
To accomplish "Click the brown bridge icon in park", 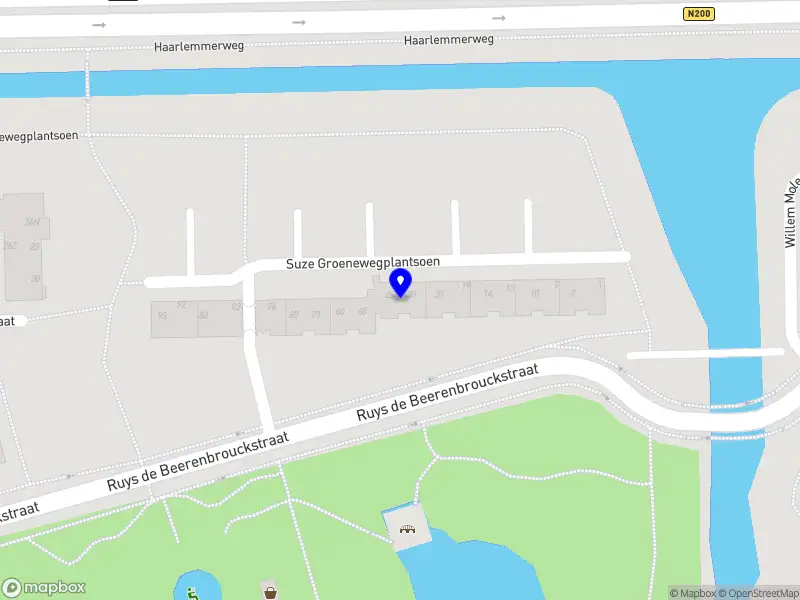I will click(x=407, y=529).
